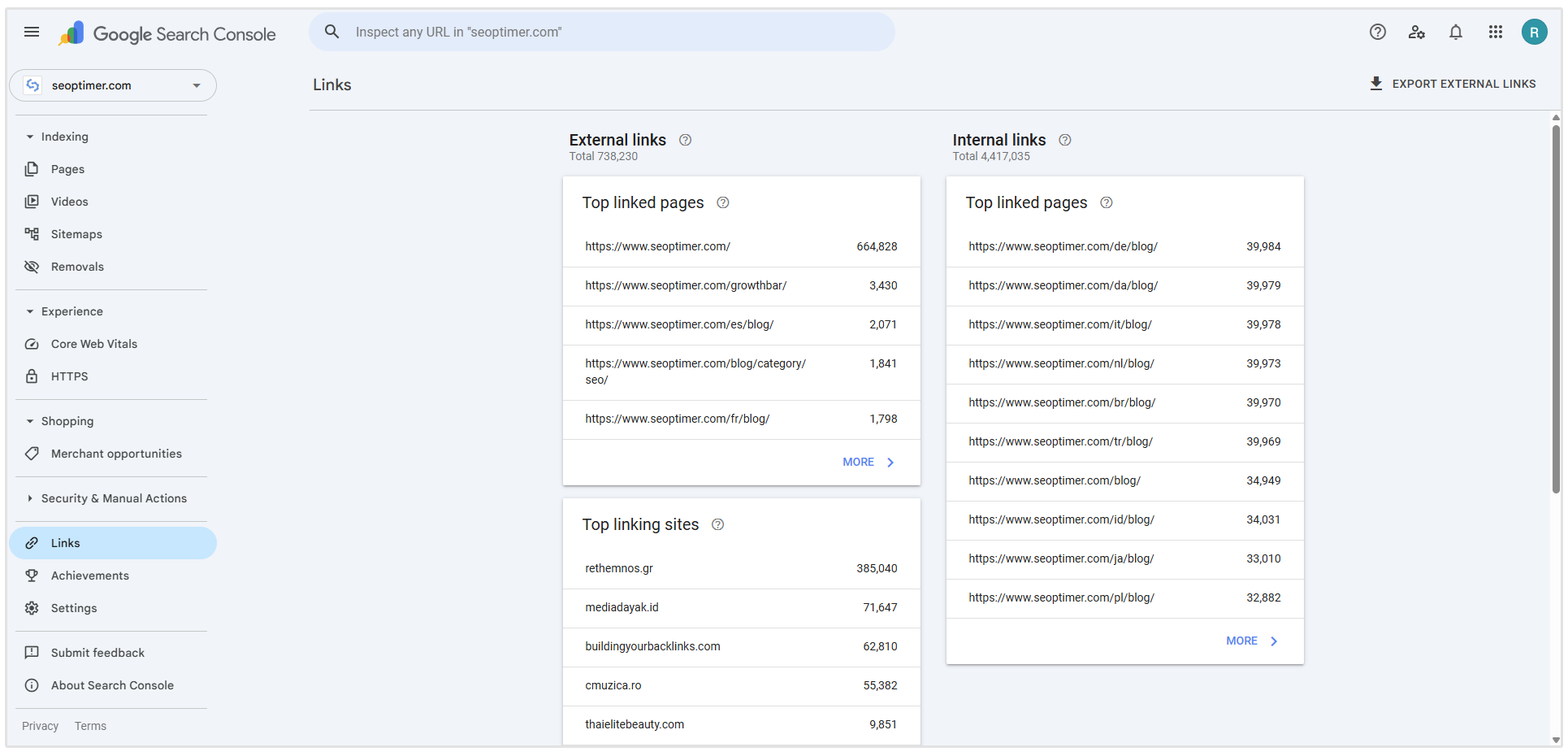The image size is (1568, 756).
Task: Open the account avatar R
Action: [1535, 32]
